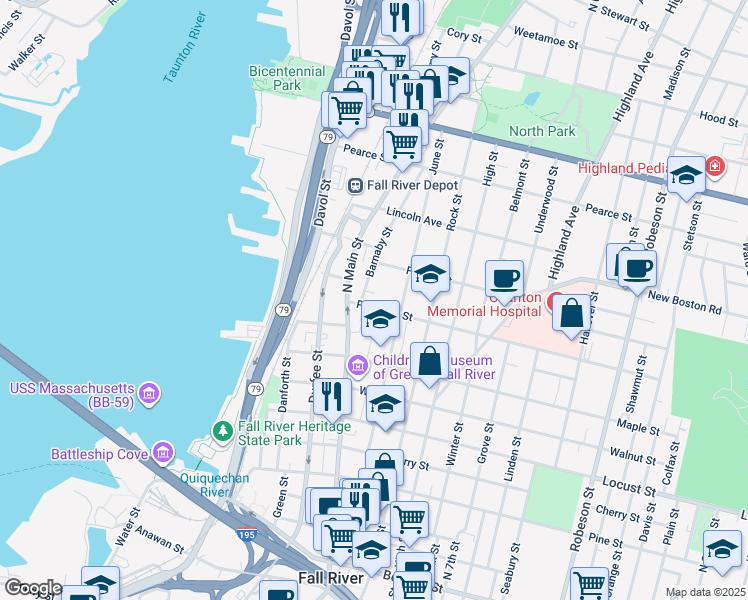
Task: Open the coffee cup marker near Belmont St
Action: [x=504, y=282]
